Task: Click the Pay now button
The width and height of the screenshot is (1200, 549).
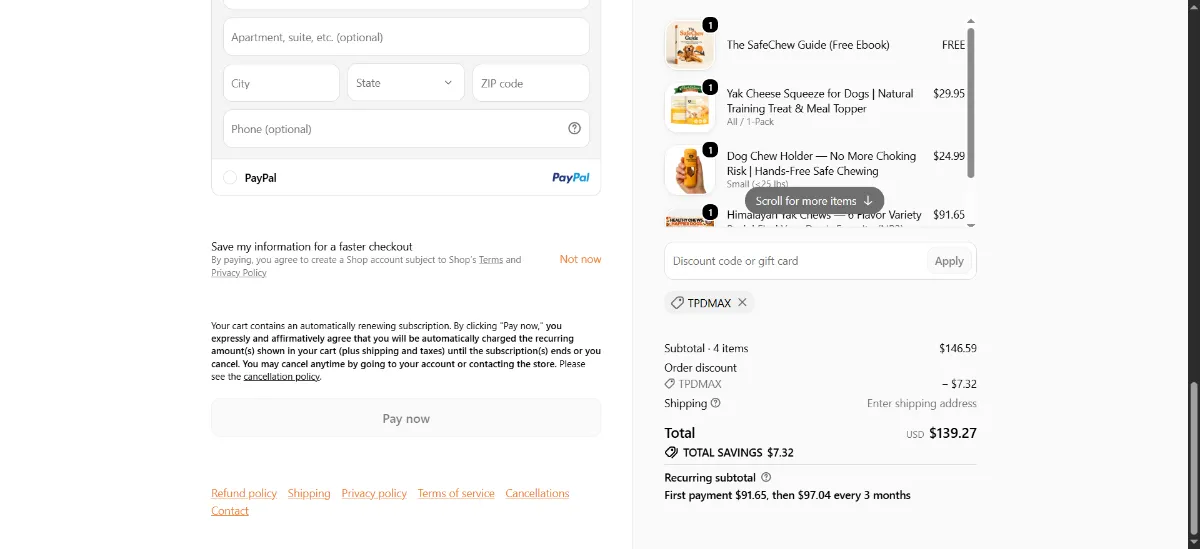Action: tap(406, 418)
